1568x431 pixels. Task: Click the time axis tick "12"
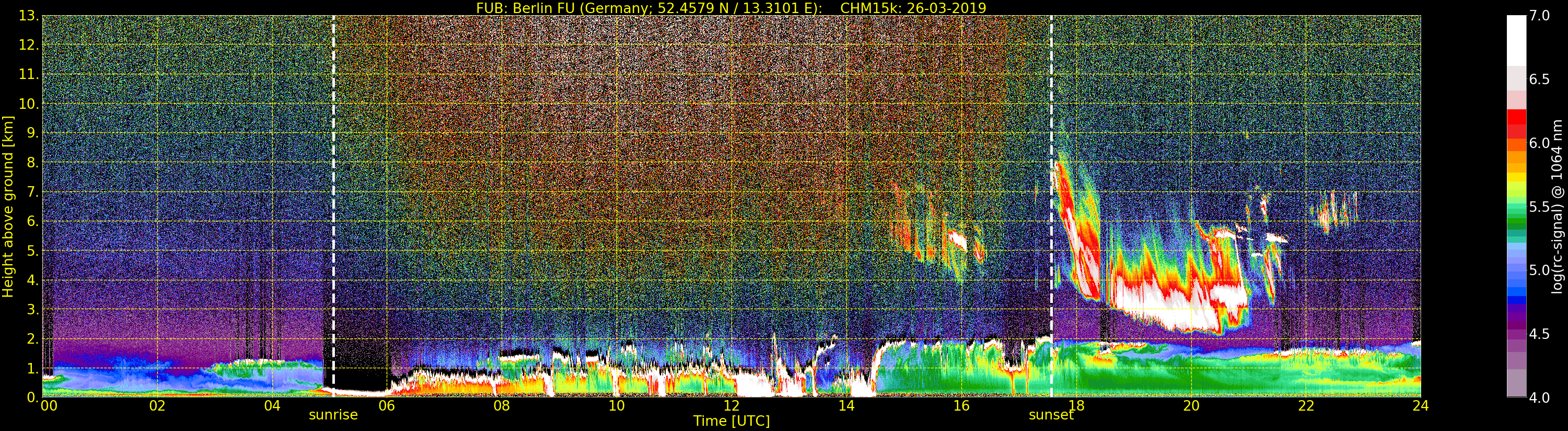pos(731,406)
